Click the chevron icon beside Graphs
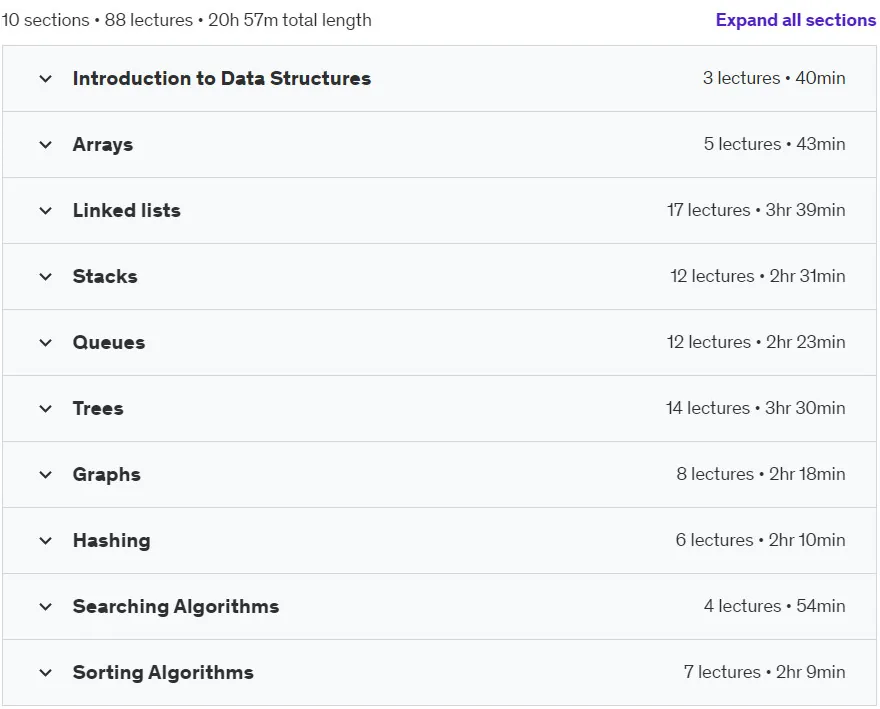The width and height of the screenshot is (880, 709). (x=45, y=475)
